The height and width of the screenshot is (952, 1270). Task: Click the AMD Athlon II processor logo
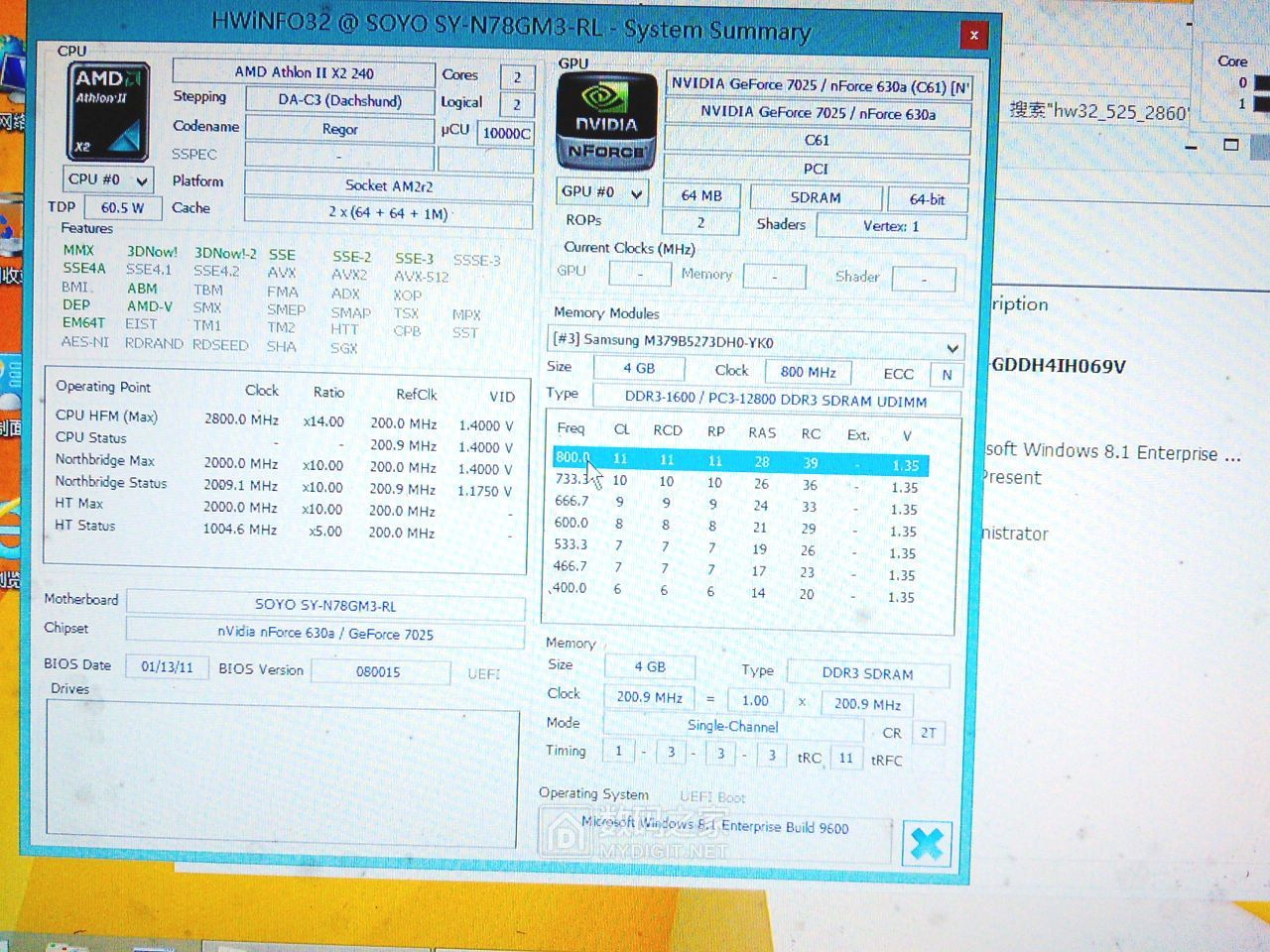(107, 109)
